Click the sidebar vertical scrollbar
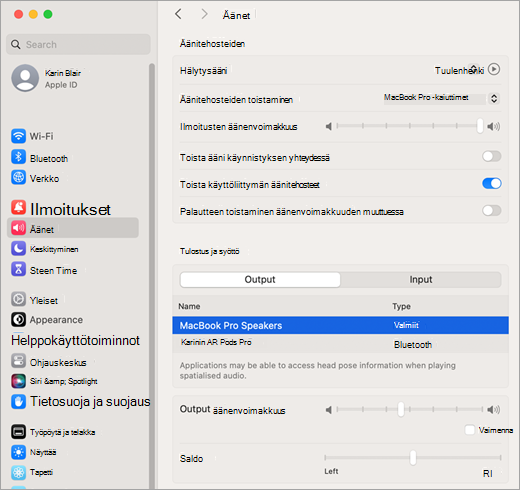The image size is (520, 490). coord(152,276)
